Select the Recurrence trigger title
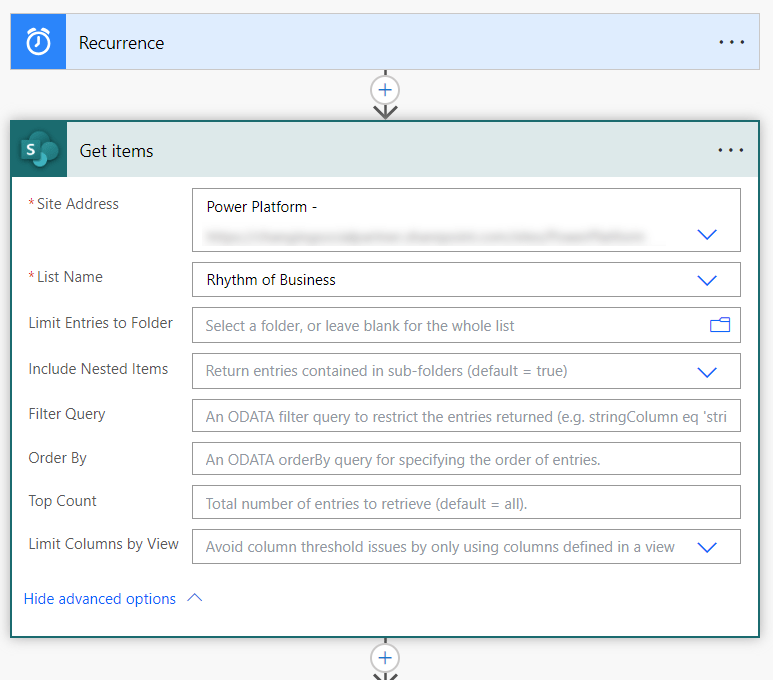This screenshot has height=680, width=773. [x=121, y=43]
